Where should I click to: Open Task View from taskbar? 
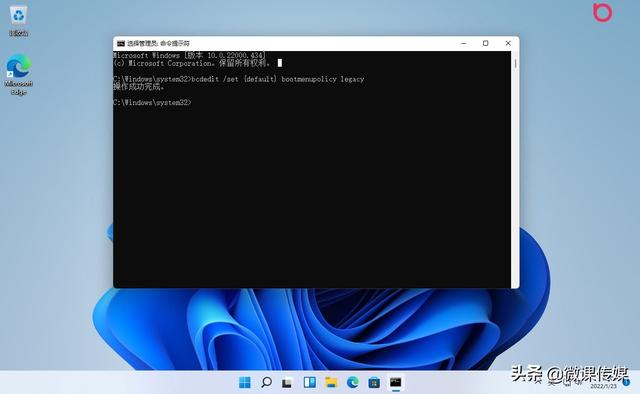(x=287, y=383)
